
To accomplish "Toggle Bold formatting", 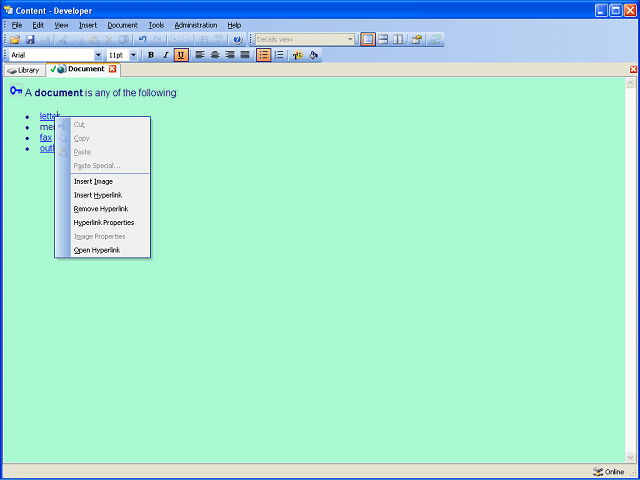I will coord(151,55).
